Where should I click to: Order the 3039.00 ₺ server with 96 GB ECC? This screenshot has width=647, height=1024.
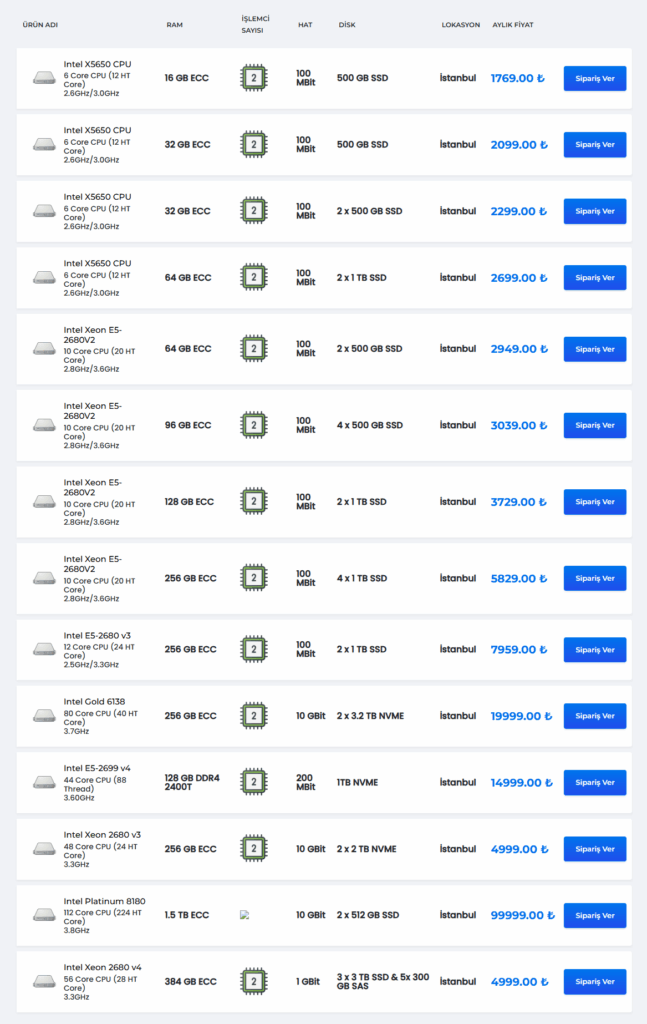point(594,425)
